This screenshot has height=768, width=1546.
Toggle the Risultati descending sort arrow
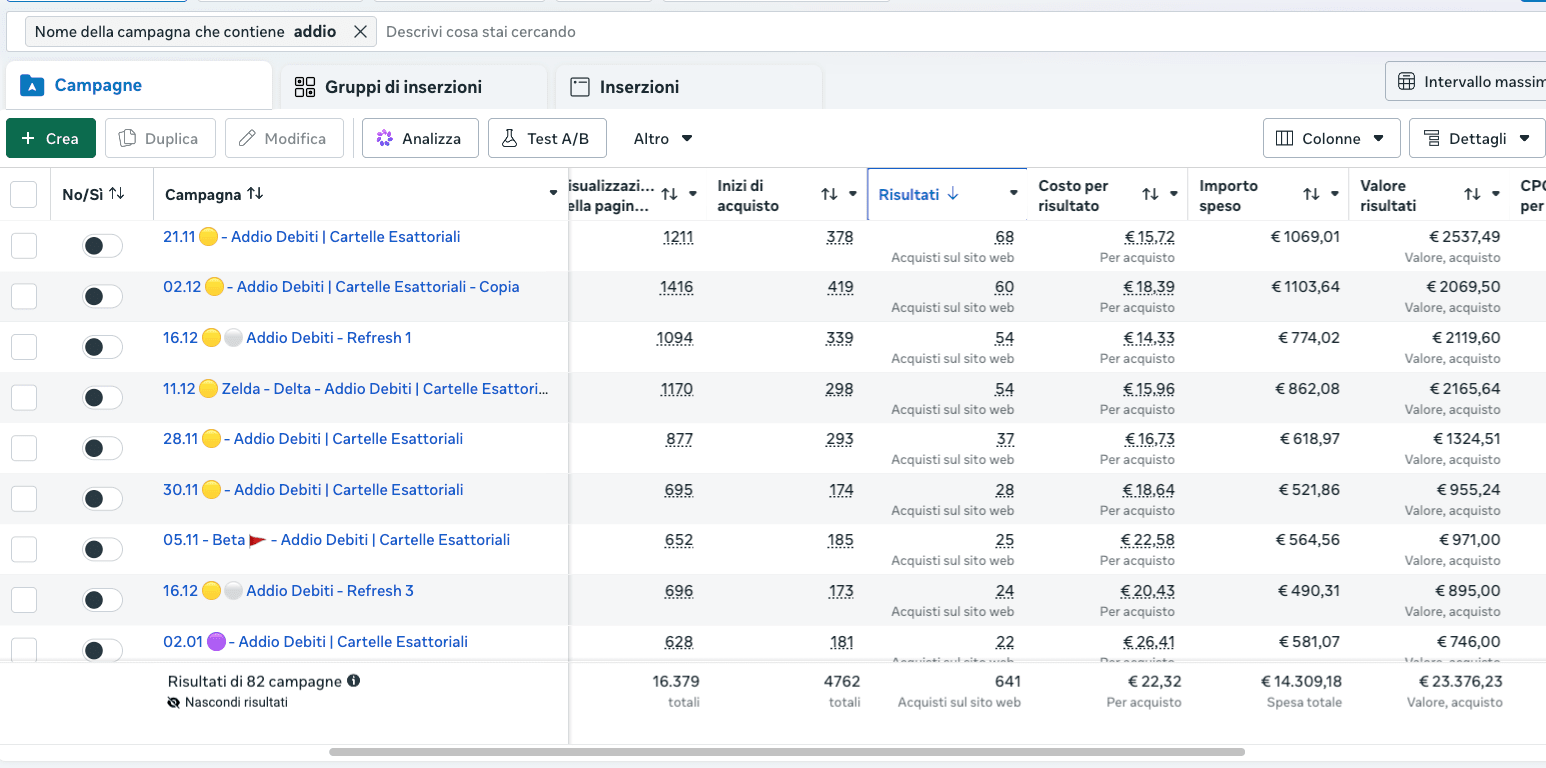point(952,194)
